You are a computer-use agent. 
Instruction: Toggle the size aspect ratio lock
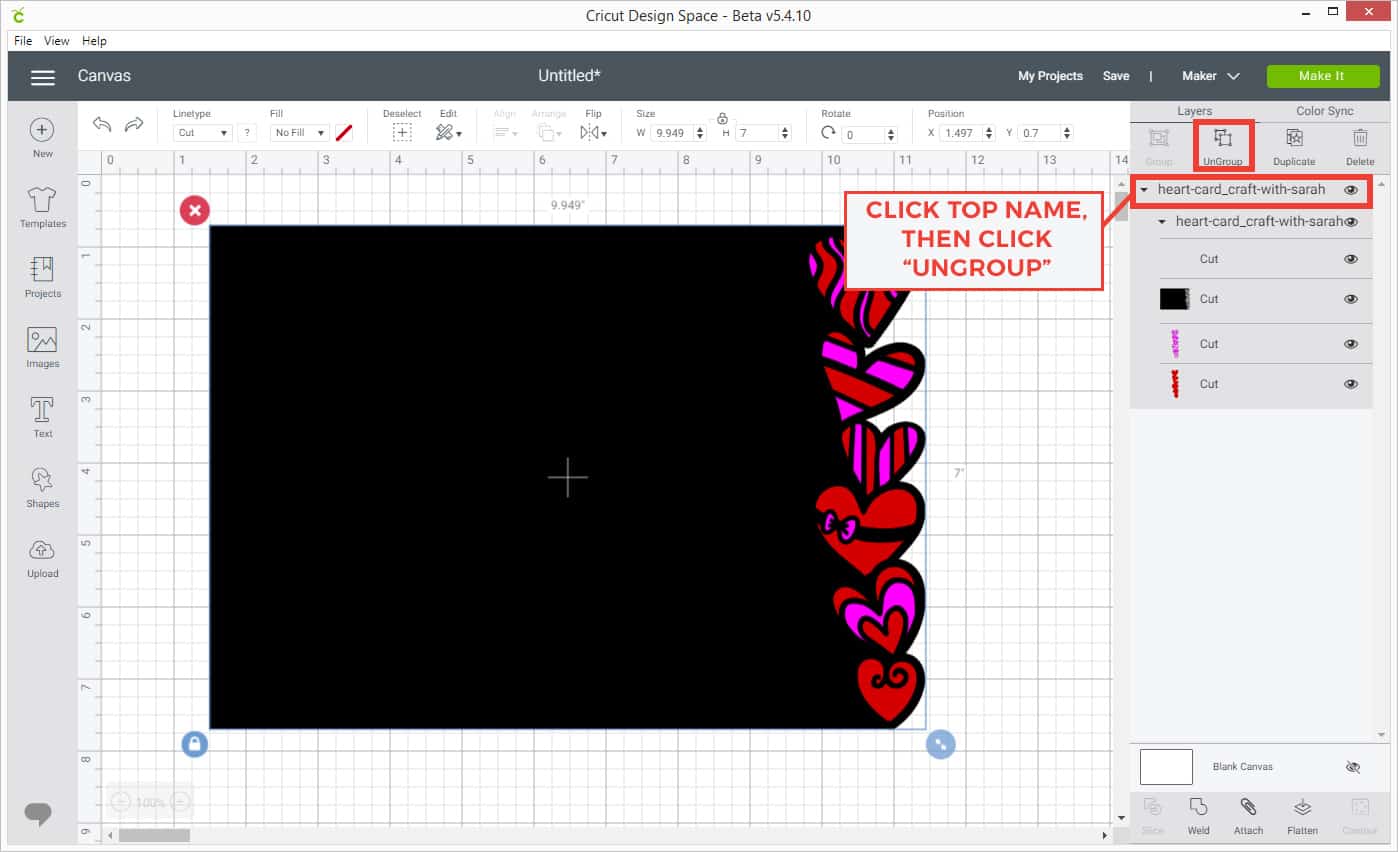722,118
